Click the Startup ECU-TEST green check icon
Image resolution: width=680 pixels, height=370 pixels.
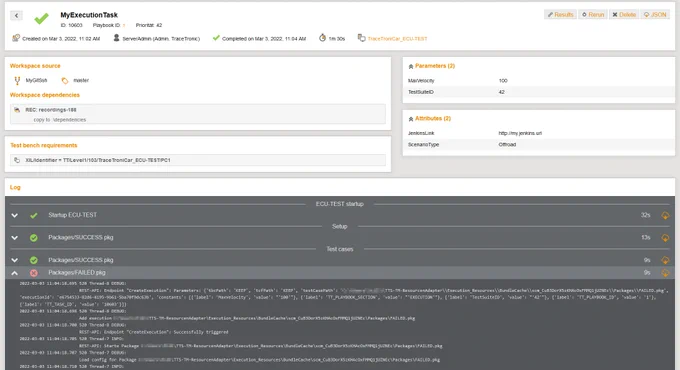[x=33, y=215]
